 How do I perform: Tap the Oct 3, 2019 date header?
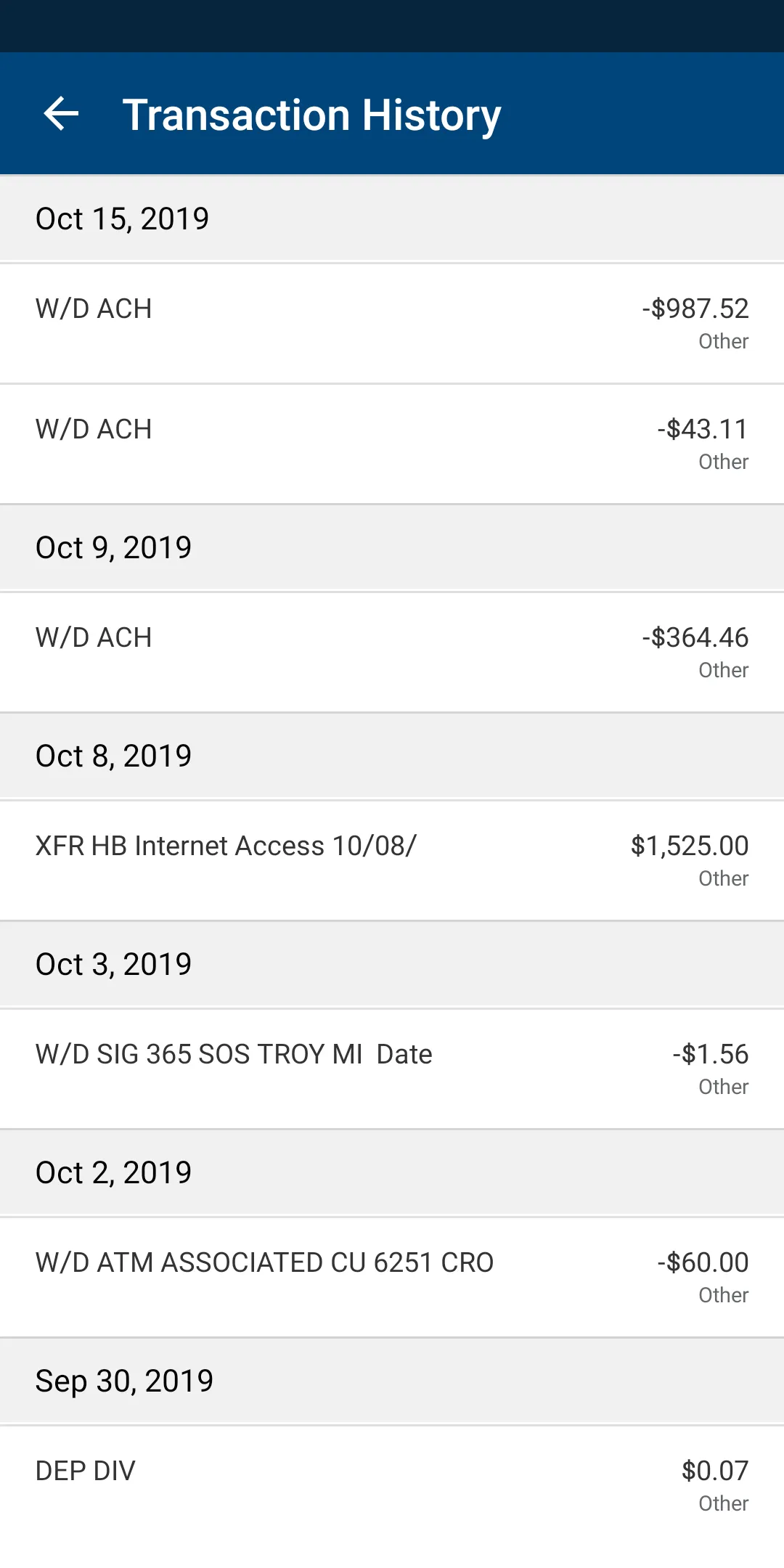[x=113, y=965]
